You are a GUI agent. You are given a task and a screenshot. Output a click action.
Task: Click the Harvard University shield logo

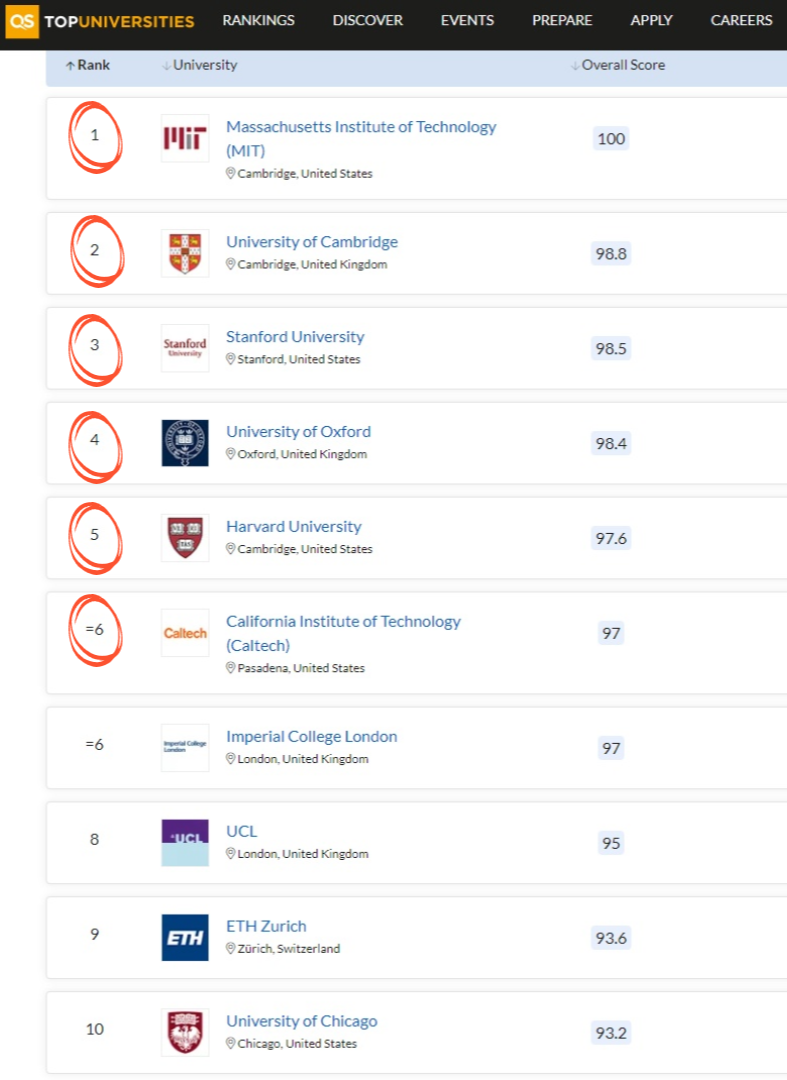pyautogui.click(x=185, y=538)
